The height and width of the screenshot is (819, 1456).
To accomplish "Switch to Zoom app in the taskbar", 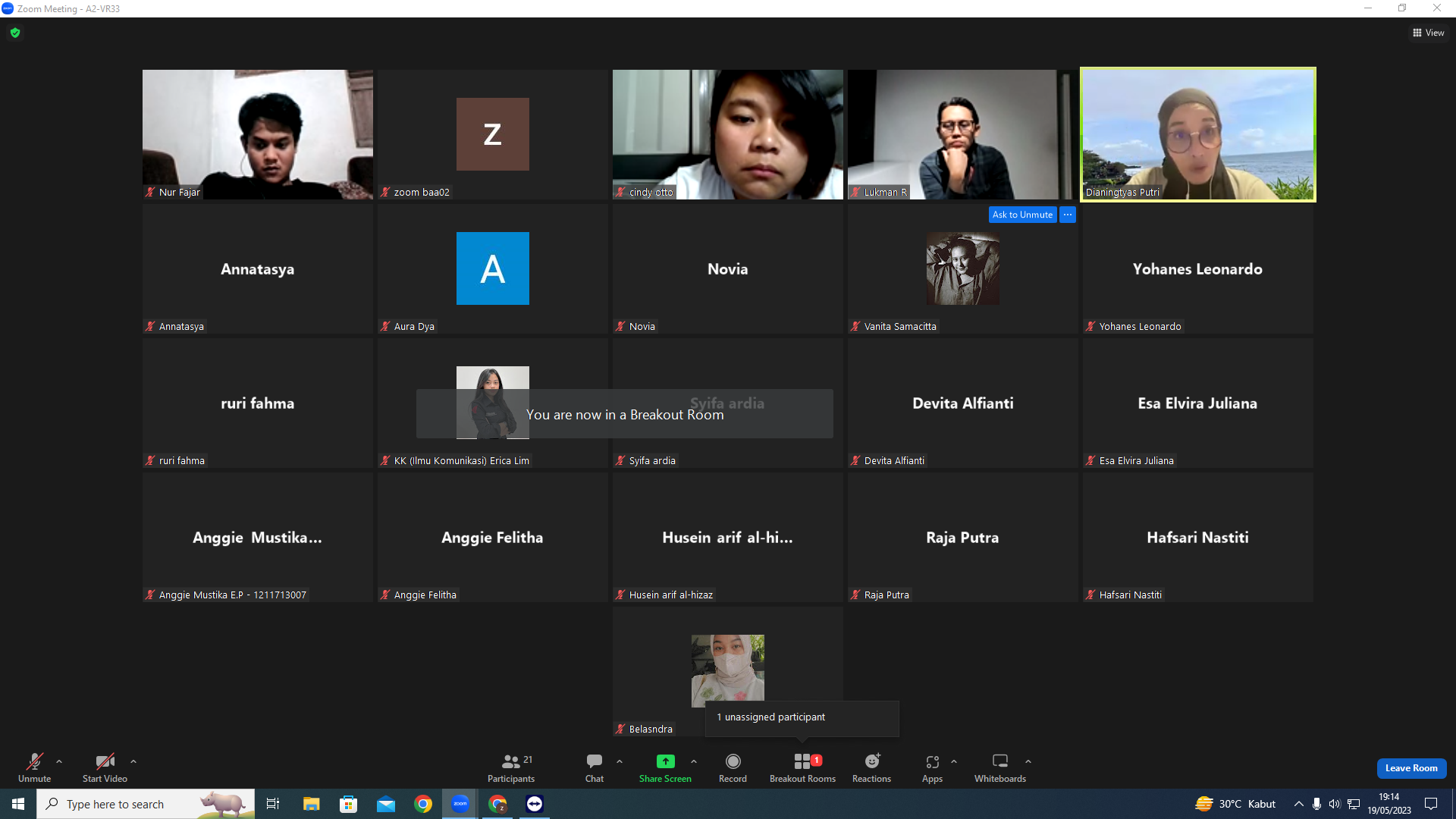I will 460,804.
